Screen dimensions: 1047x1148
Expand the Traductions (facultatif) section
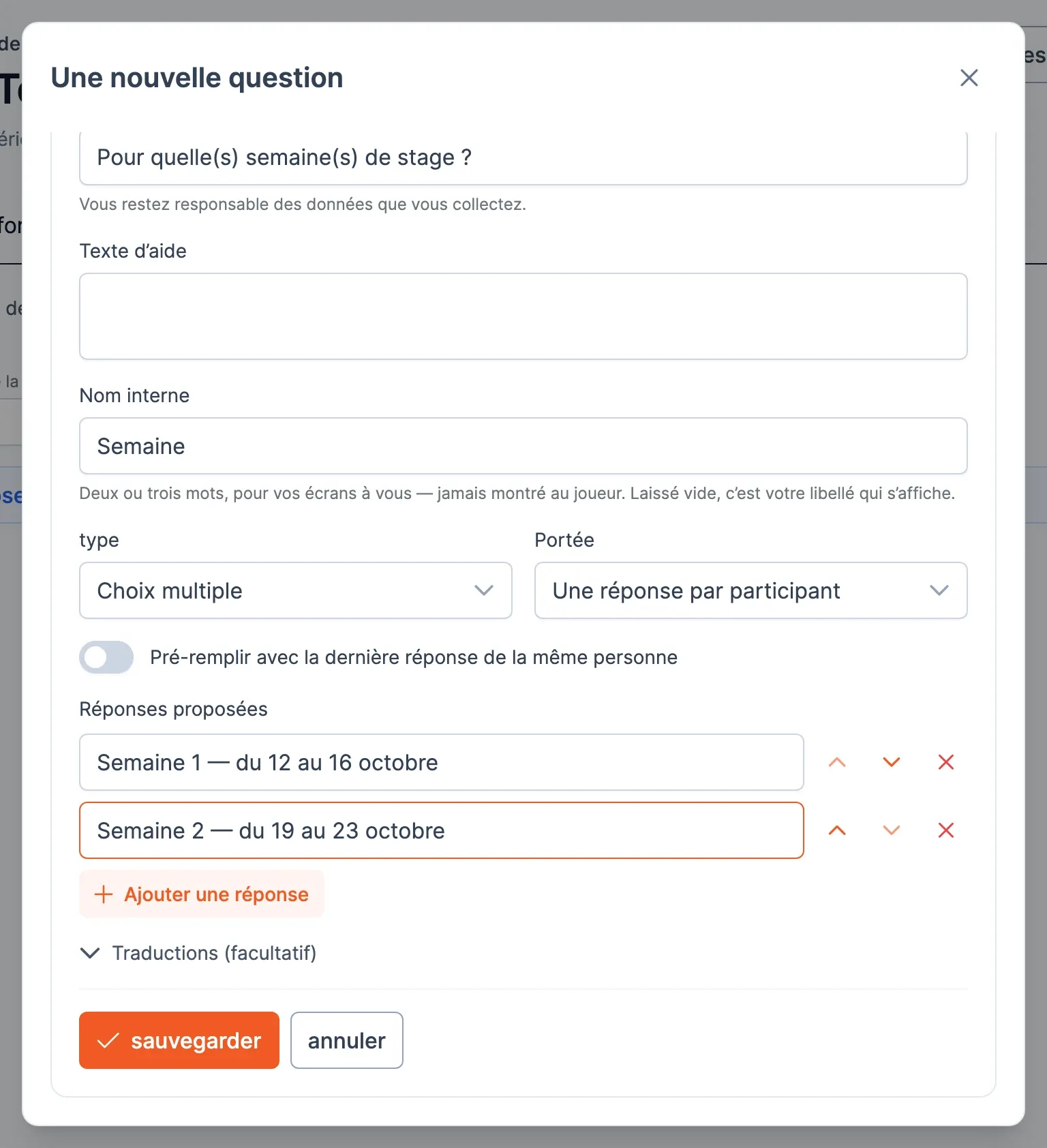click(198, 953)
